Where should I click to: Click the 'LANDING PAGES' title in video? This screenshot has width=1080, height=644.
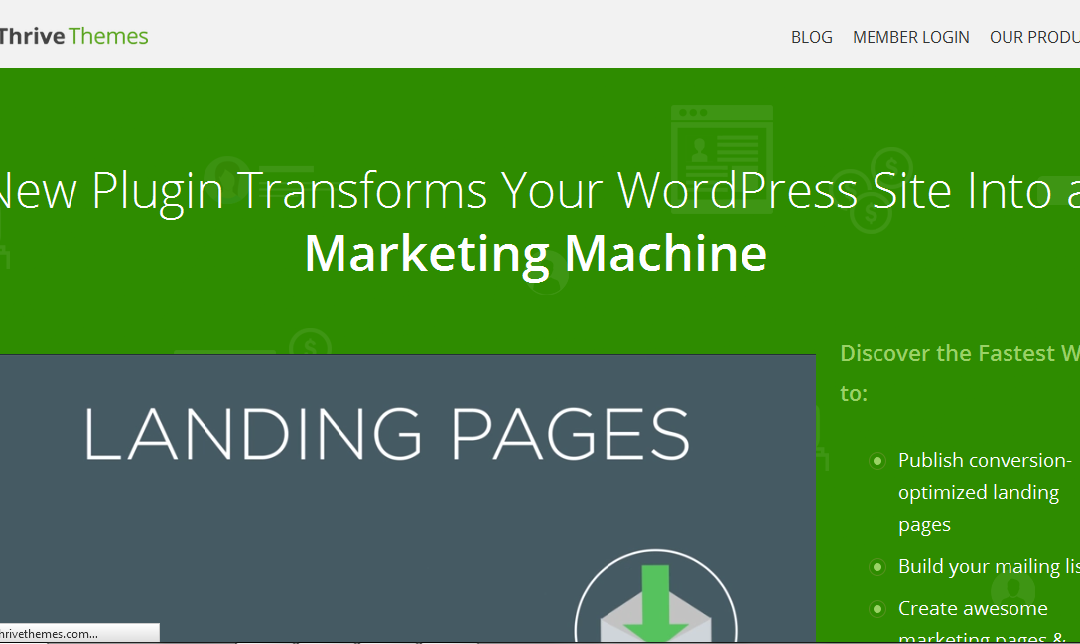386,434
